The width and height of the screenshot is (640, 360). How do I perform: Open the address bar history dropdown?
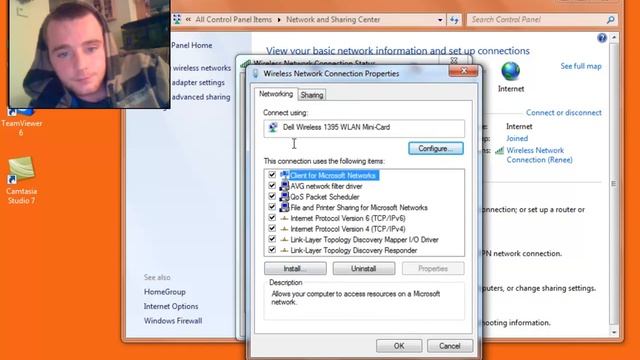click(440, 20)
